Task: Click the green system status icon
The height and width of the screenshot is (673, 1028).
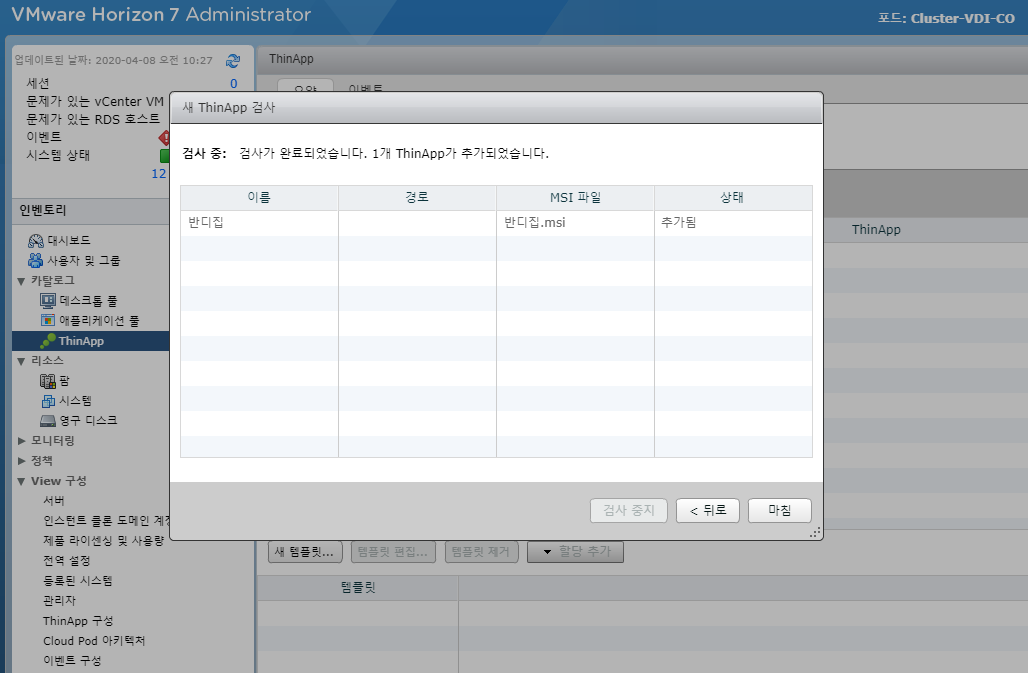Action: [x=165, y=155]
